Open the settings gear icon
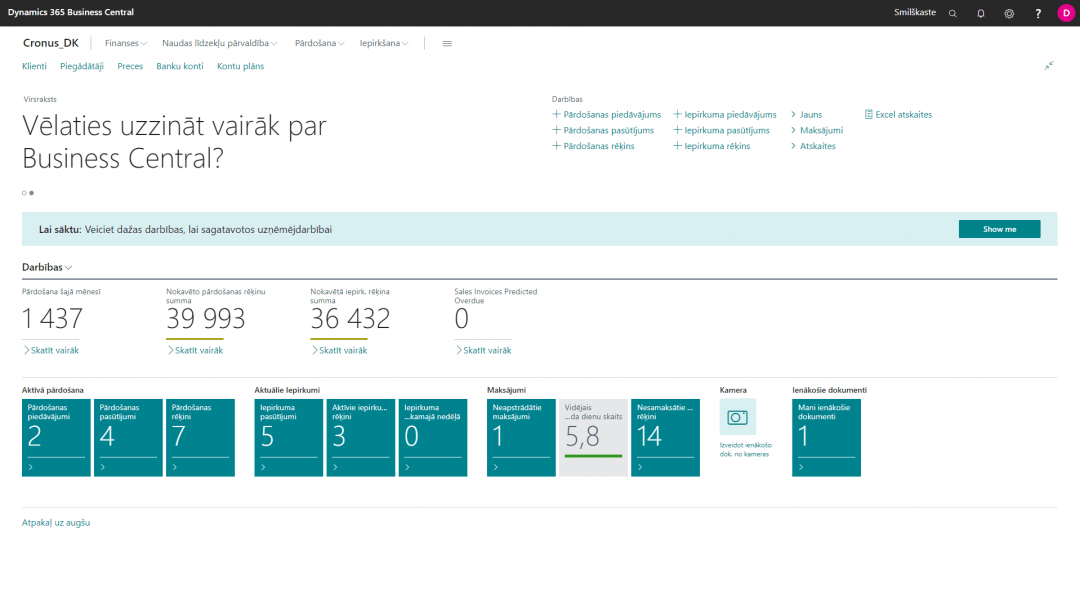The width and height of the screenshot is (1080, 606). pyautogui.click(x=1009, y=13)
